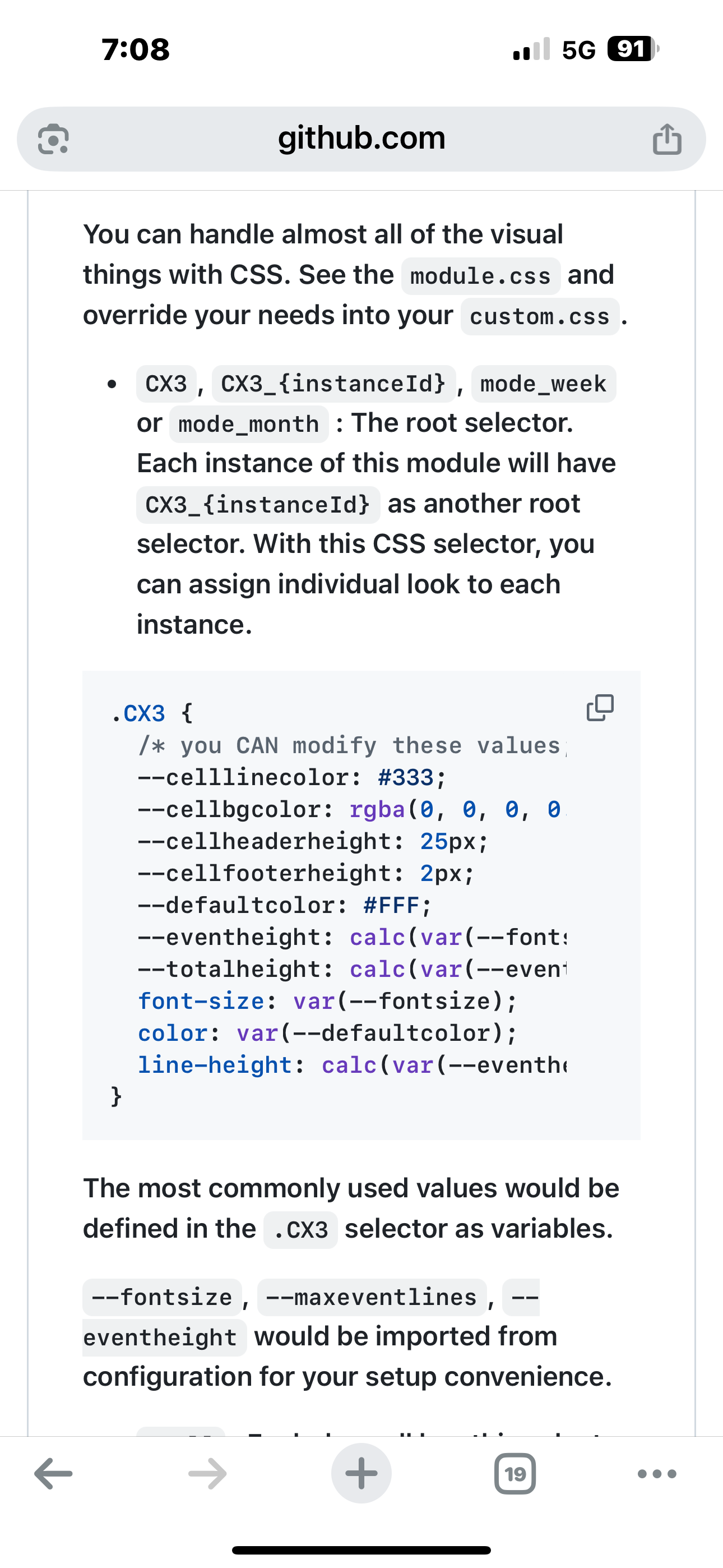Image resolution: width=723 pixels, height=1568 pixels.
Task: Open the three-dot browser menu
Action: pyautogui.click(x=657, y=1474)
